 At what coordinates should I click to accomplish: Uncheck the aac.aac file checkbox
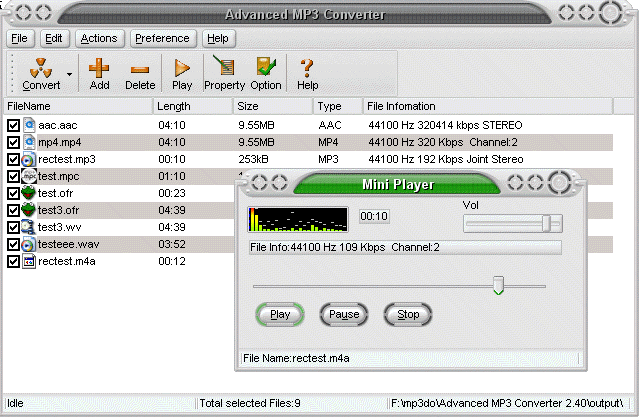pyautogui.click(x=13, y=125)
